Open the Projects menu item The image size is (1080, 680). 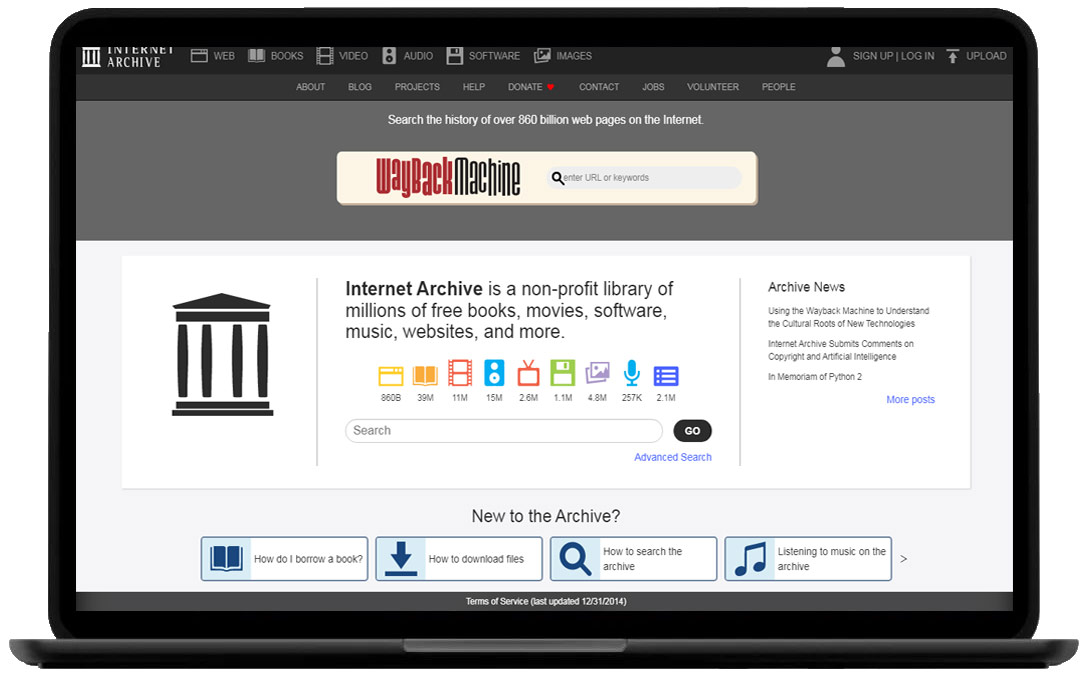417,87
